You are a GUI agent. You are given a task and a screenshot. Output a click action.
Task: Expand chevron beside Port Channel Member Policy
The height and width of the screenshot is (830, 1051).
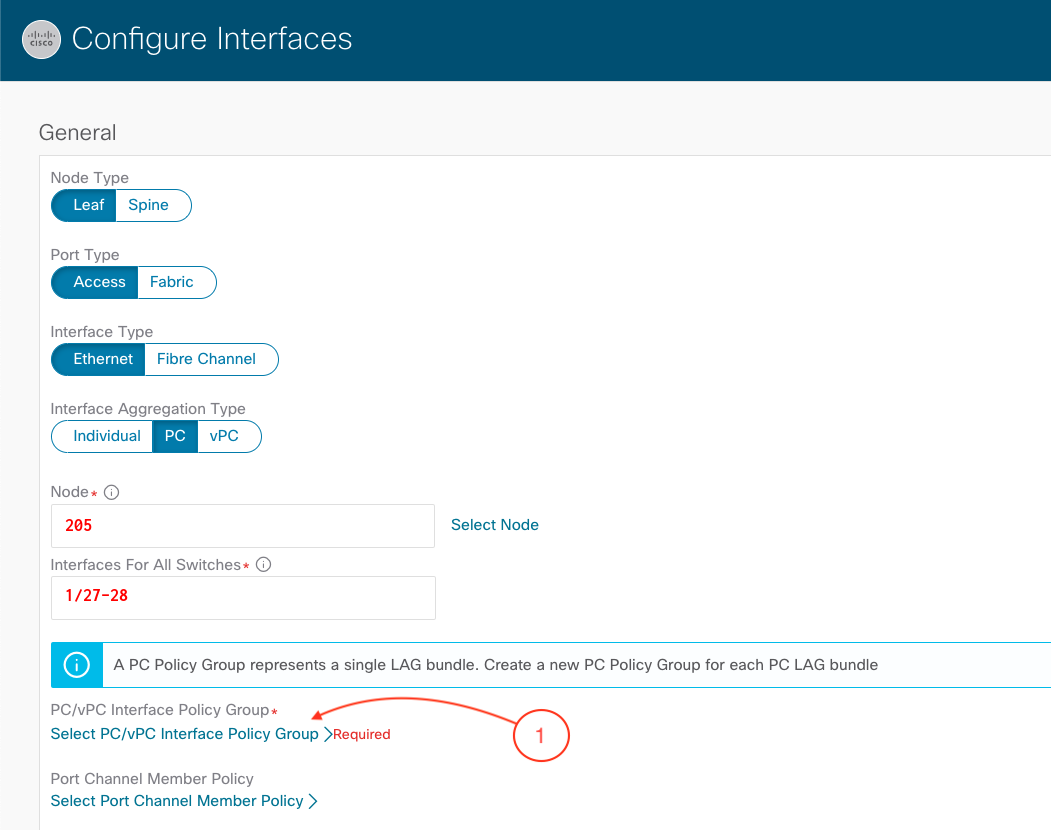(313, 801)
